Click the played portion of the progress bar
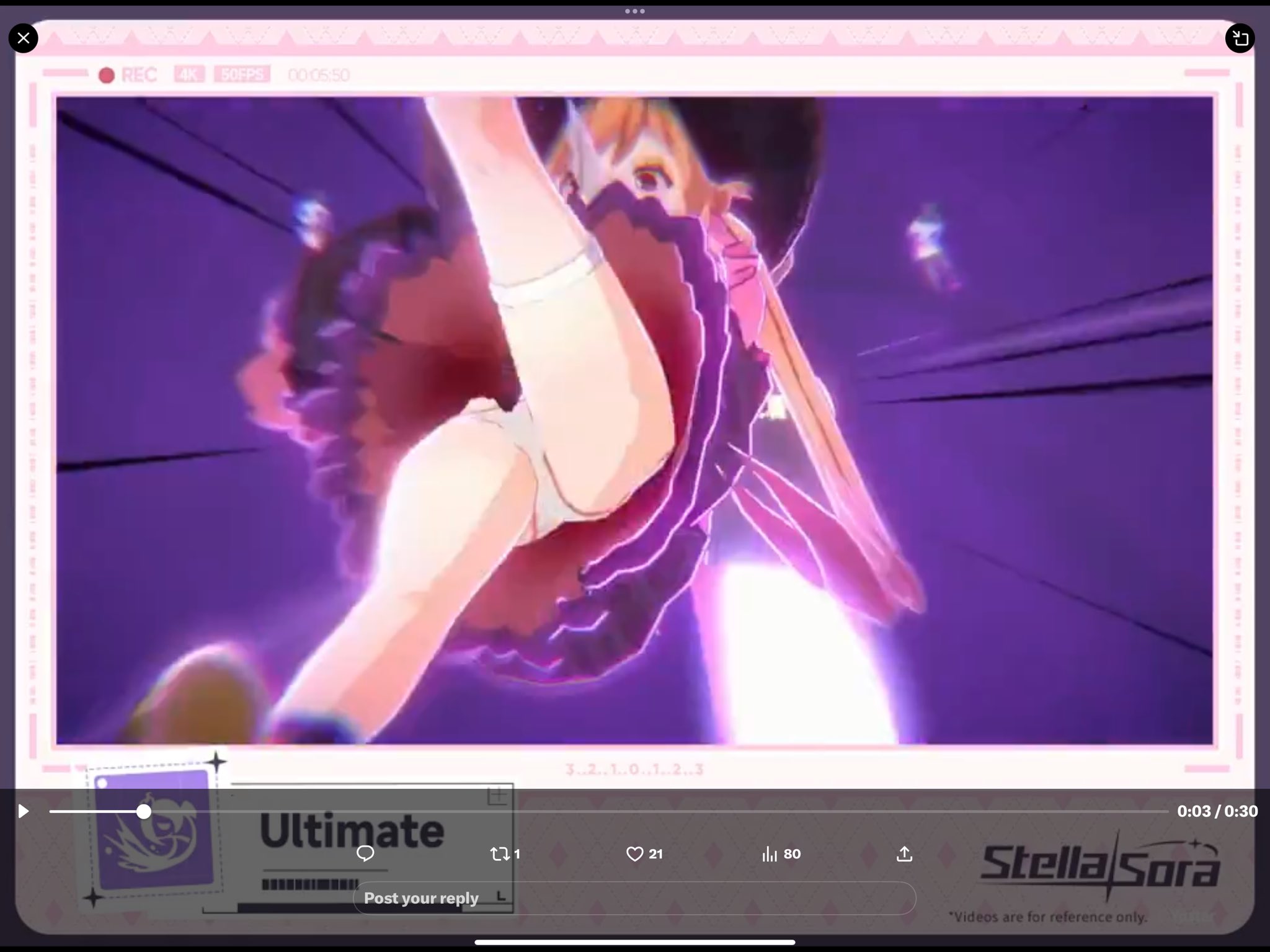1270x952 pixels. coord(93,811)
